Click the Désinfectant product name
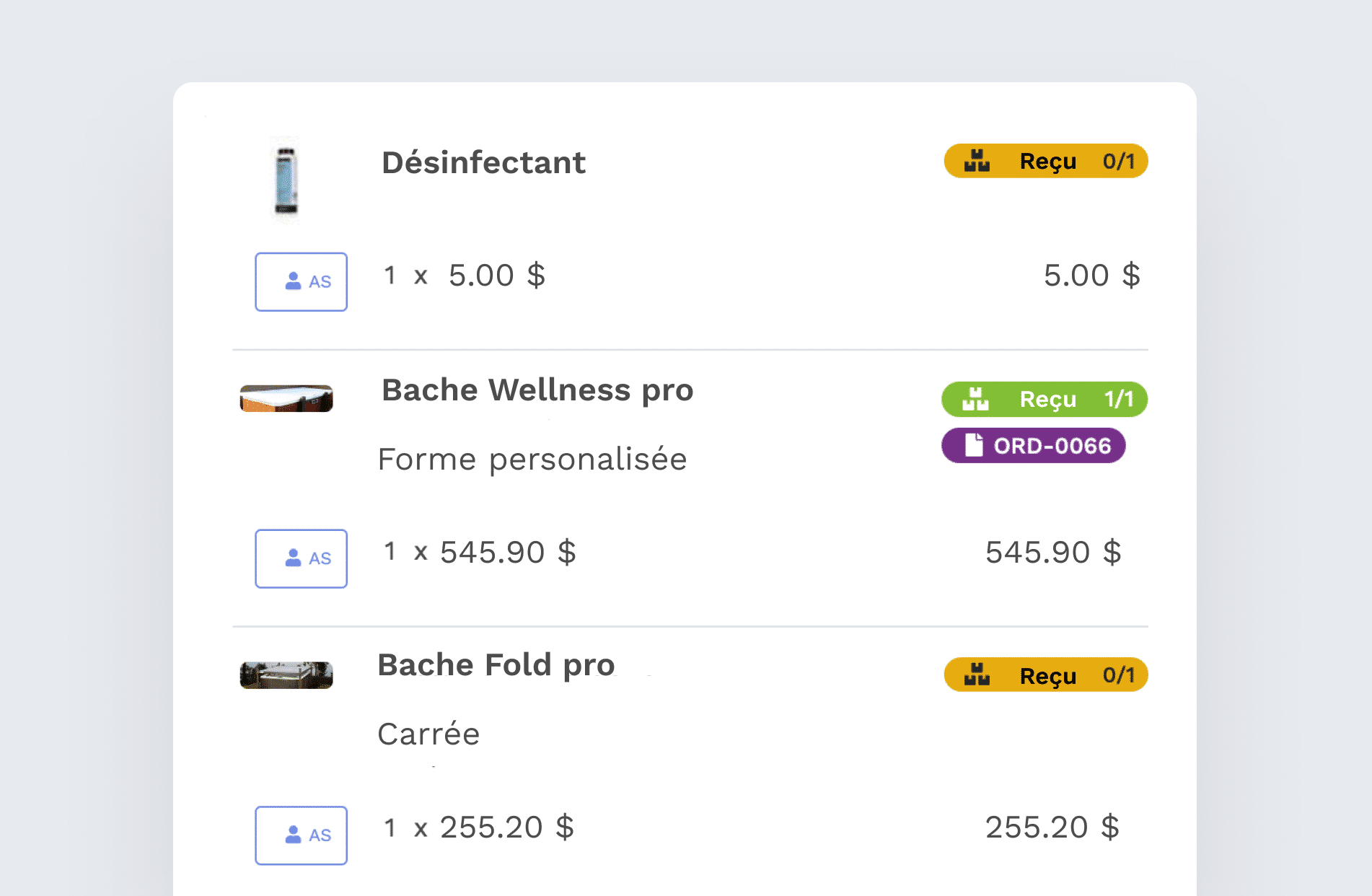Screen dimensions: 1372x896 [x=483, y=162]
